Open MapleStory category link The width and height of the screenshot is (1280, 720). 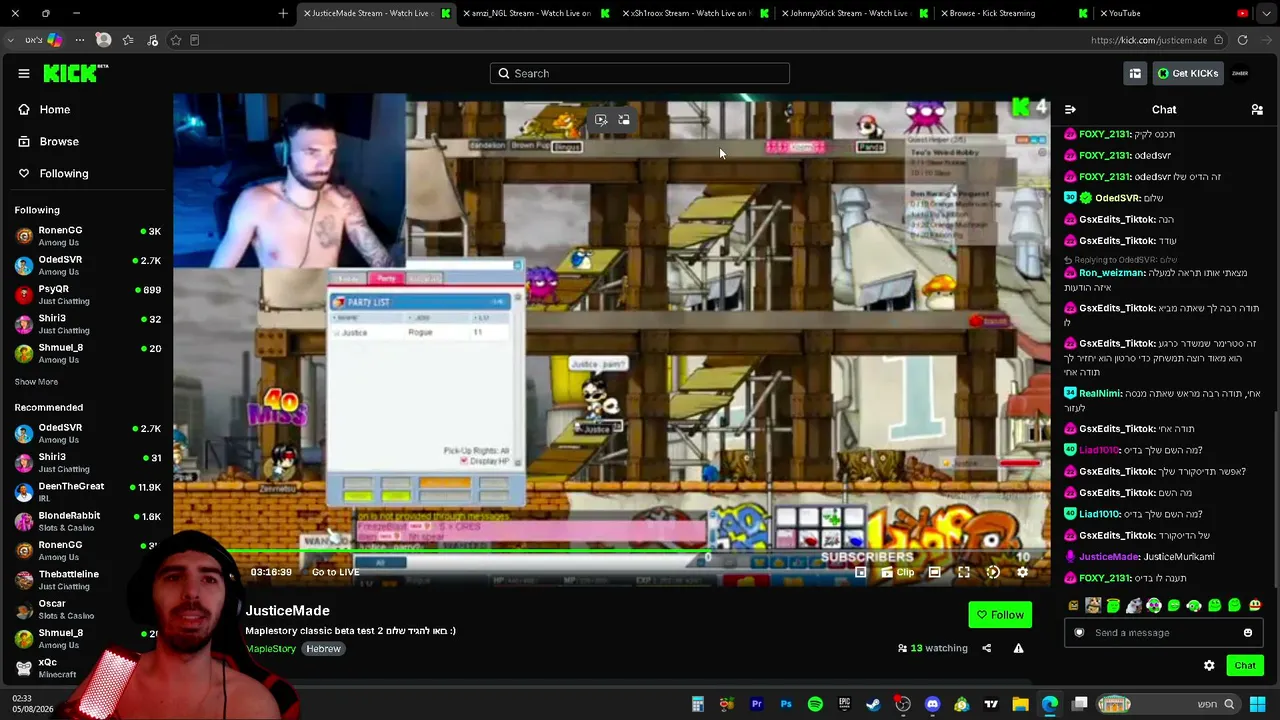pos(271,649)
